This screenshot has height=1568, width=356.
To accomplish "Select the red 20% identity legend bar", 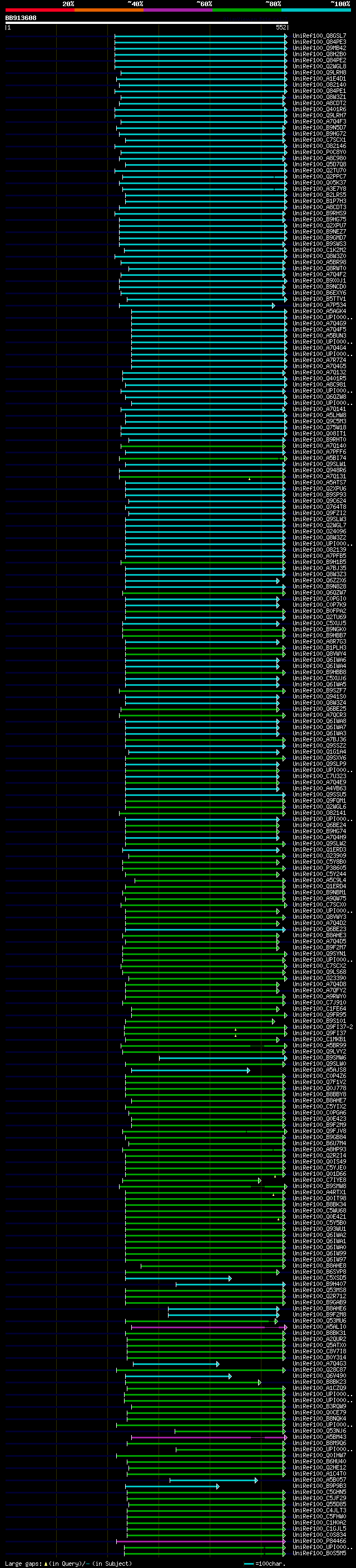I will coord(39,10).
